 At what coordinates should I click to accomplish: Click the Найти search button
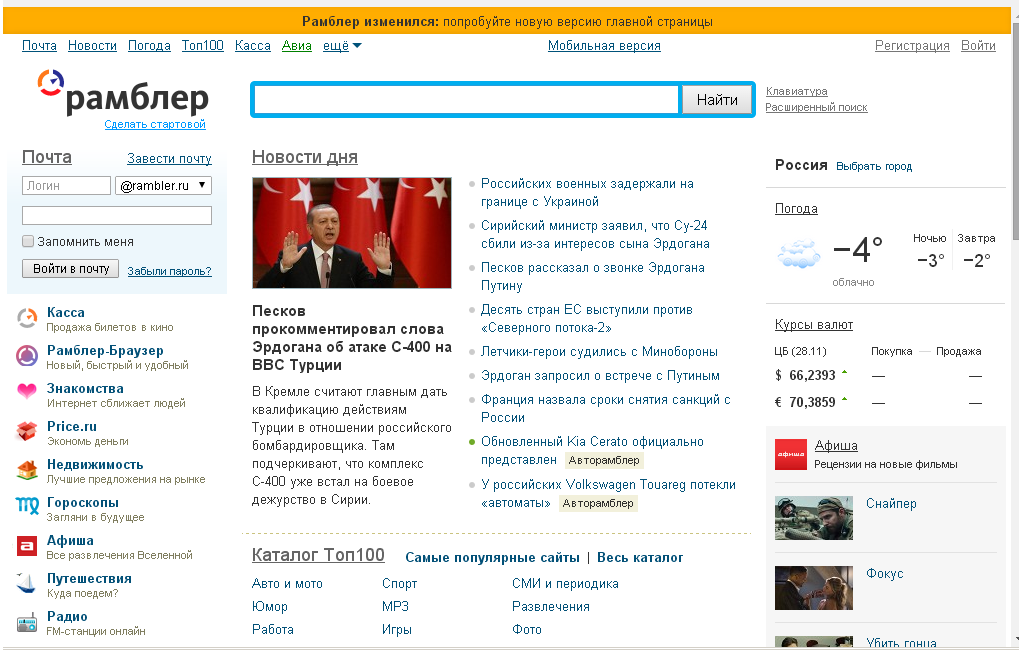[717, 100]
